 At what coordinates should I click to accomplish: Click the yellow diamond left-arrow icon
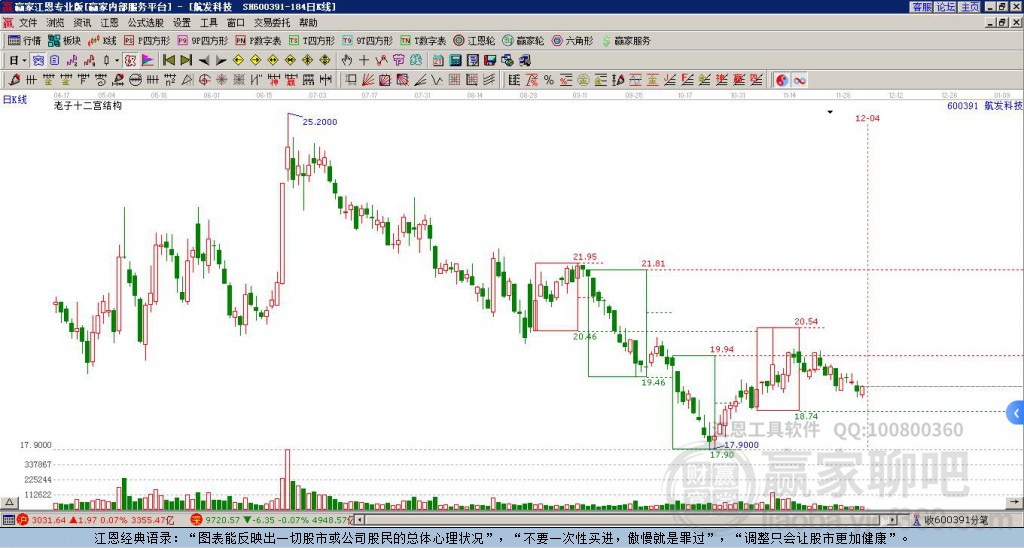click(x=238, y=60)
